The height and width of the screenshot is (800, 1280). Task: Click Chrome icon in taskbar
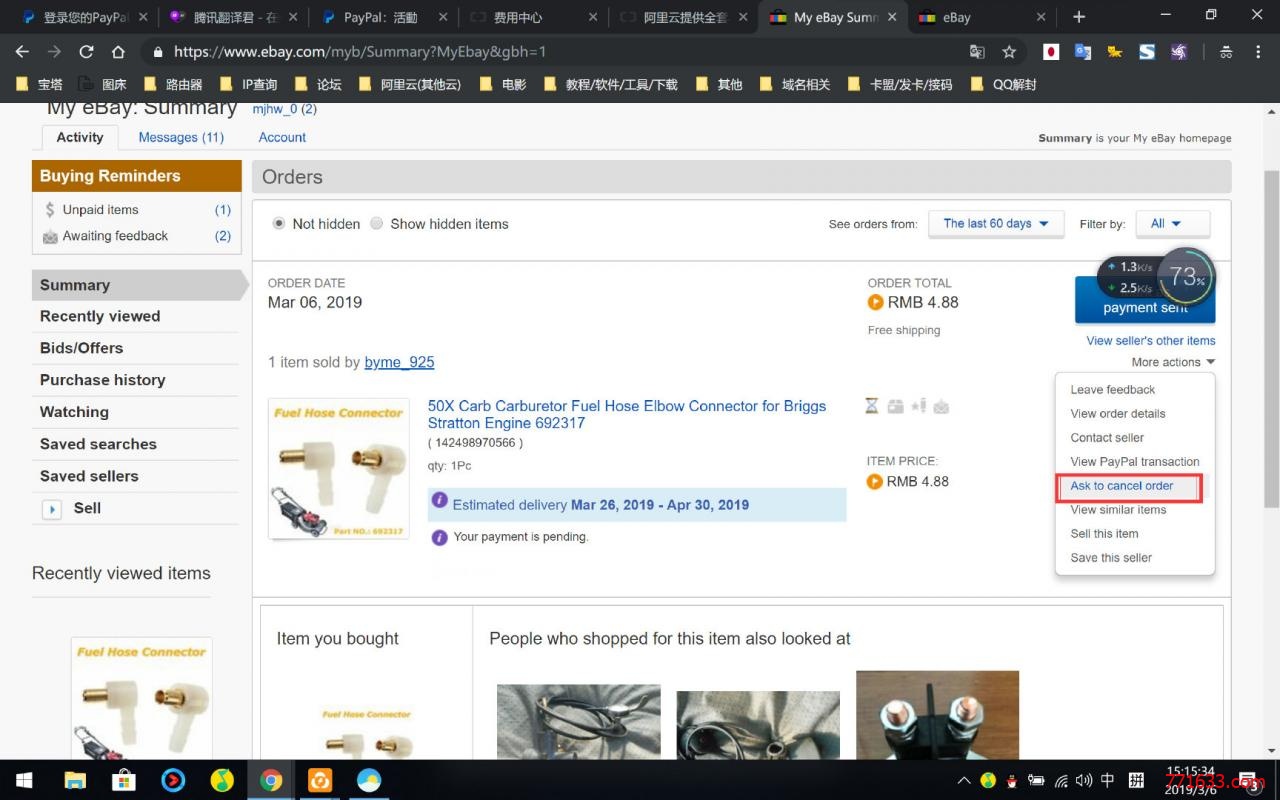pyautogui.click(x=271, y=780)
